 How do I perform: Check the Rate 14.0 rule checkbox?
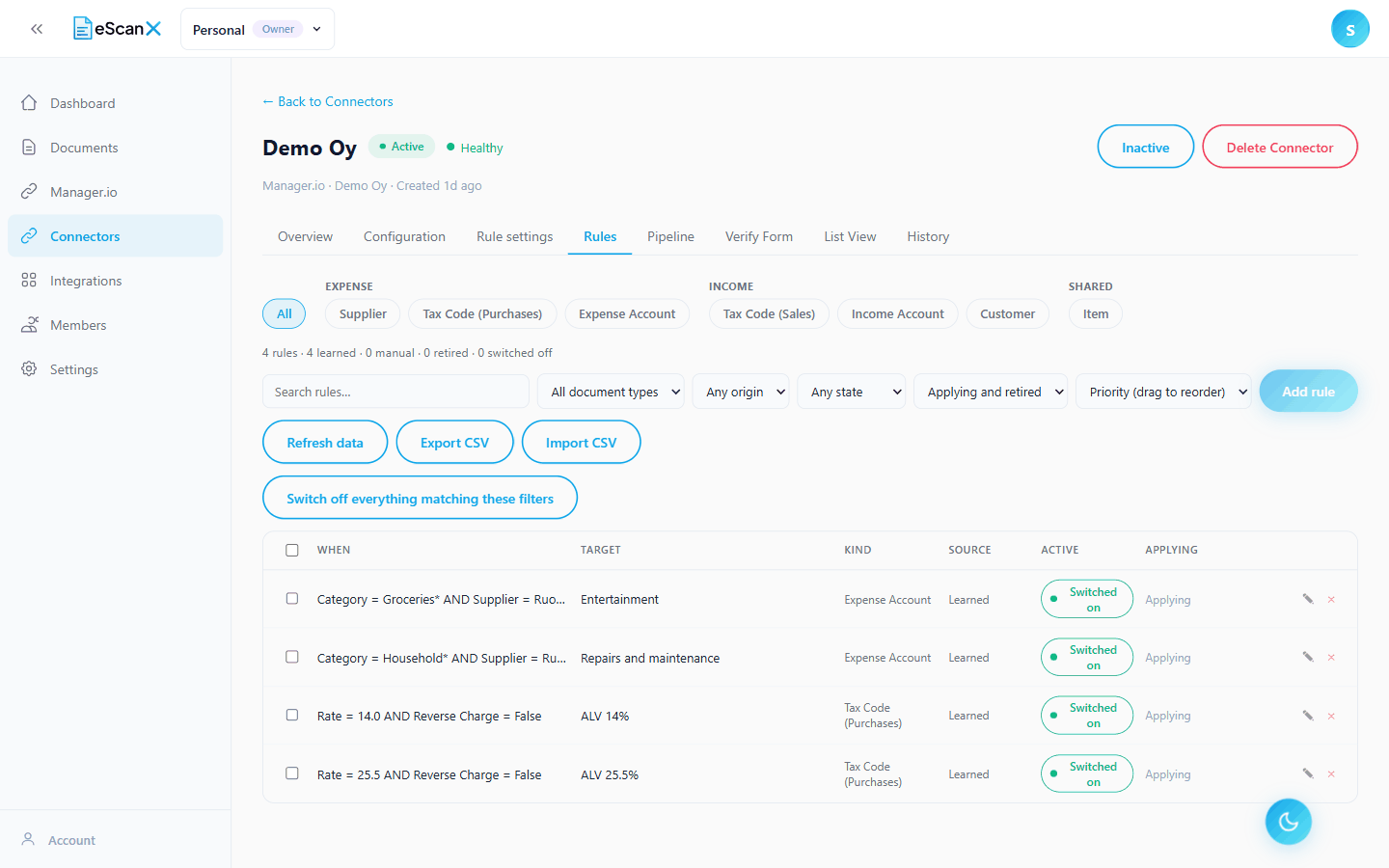[x=292, y=715]
